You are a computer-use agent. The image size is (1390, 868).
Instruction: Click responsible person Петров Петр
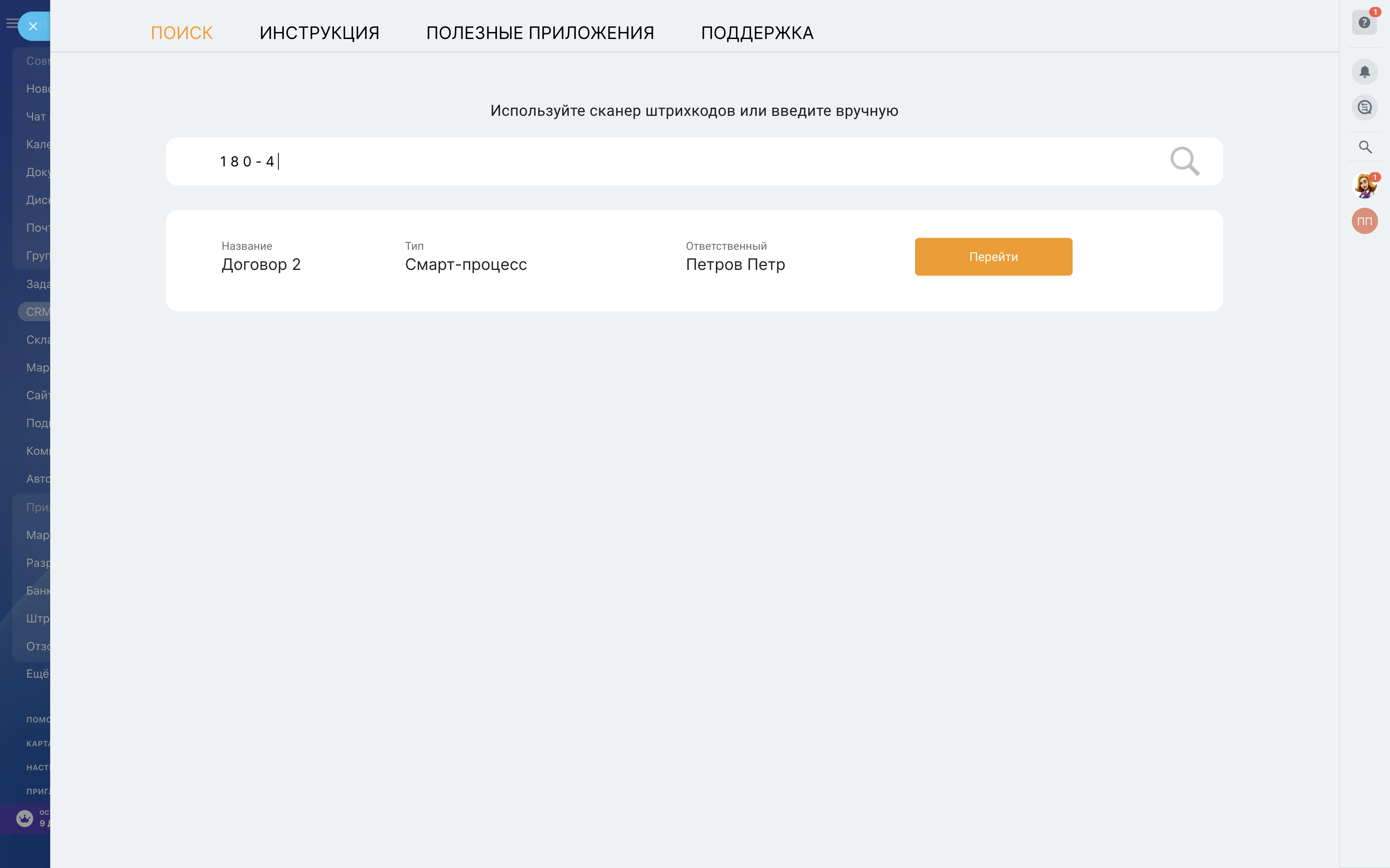coord(735,264)
